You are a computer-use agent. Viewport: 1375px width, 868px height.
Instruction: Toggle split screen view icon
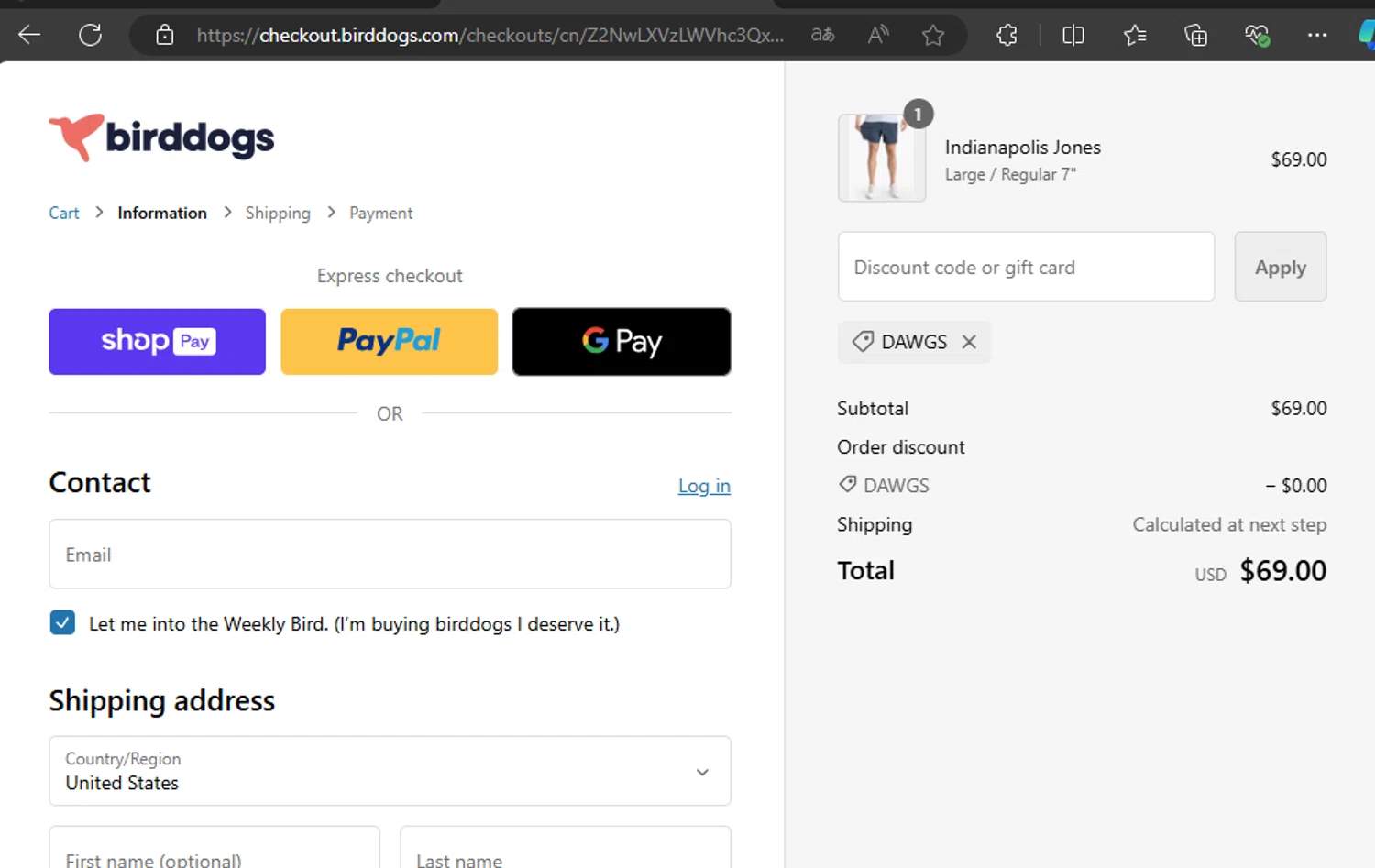(x=1072, y=35)
